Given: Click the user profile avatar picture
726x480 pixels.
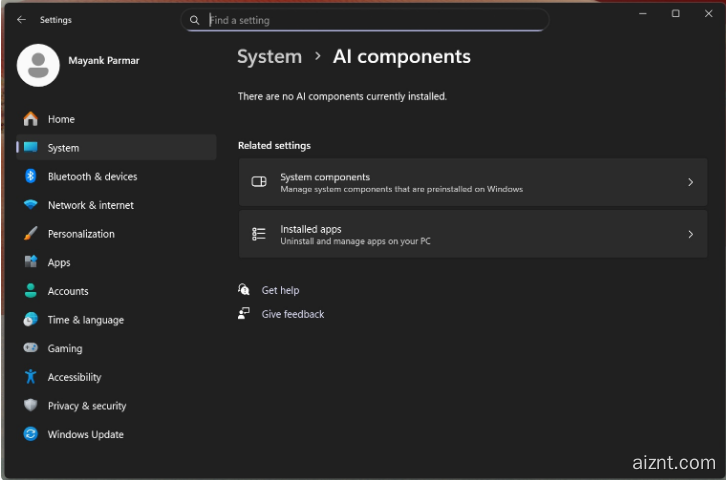Looking at the screenshot, I should [38, 65].
